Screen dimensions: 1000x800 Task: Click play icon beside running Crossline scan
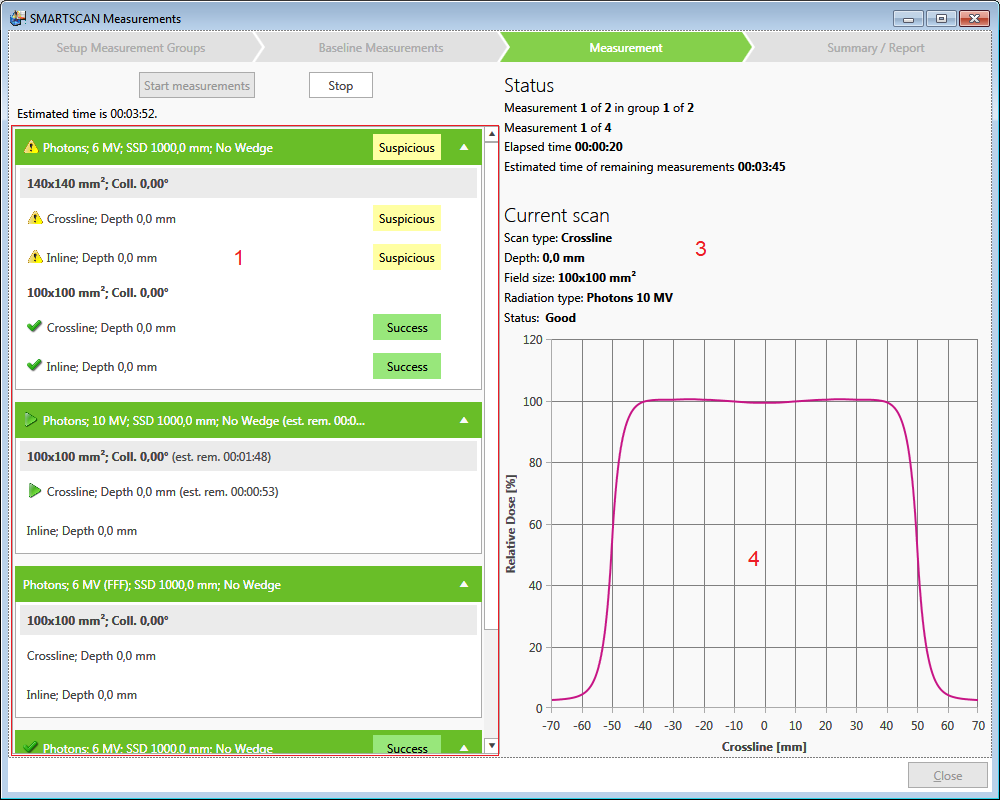click(x=35, y=491)
